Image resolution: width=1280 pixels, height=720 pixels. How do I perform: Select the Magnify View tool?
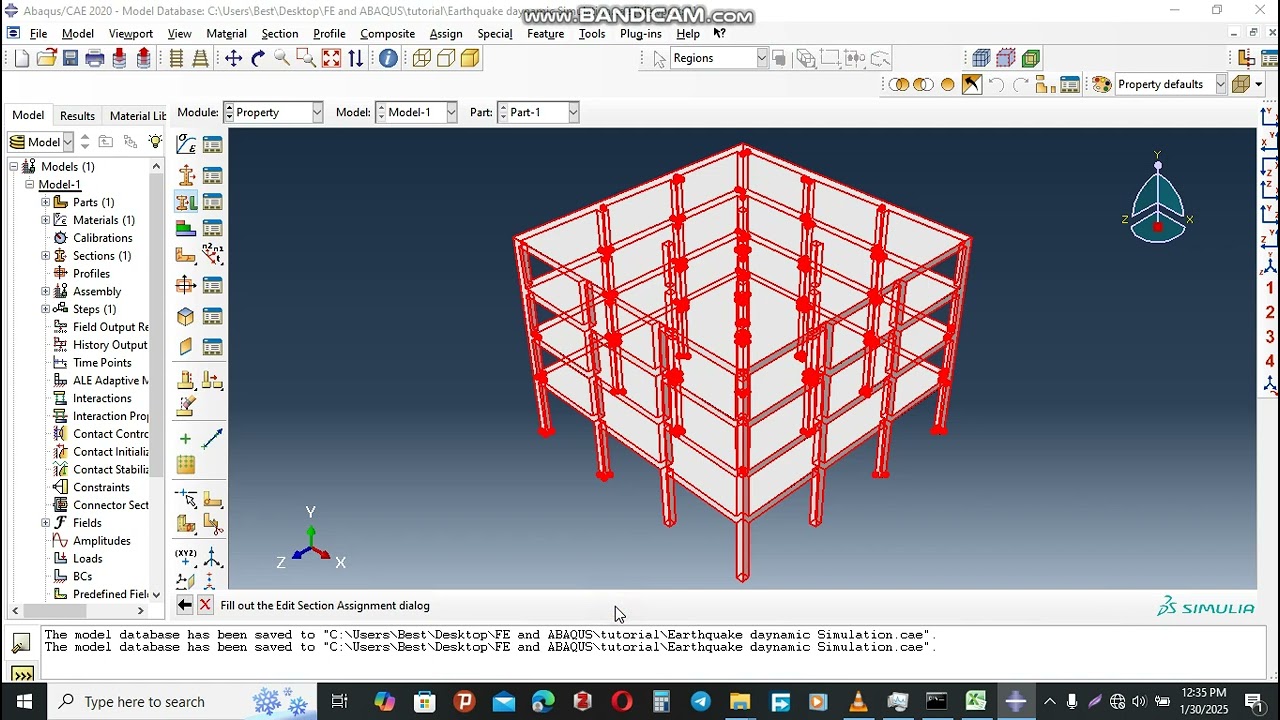coord(282,58)
